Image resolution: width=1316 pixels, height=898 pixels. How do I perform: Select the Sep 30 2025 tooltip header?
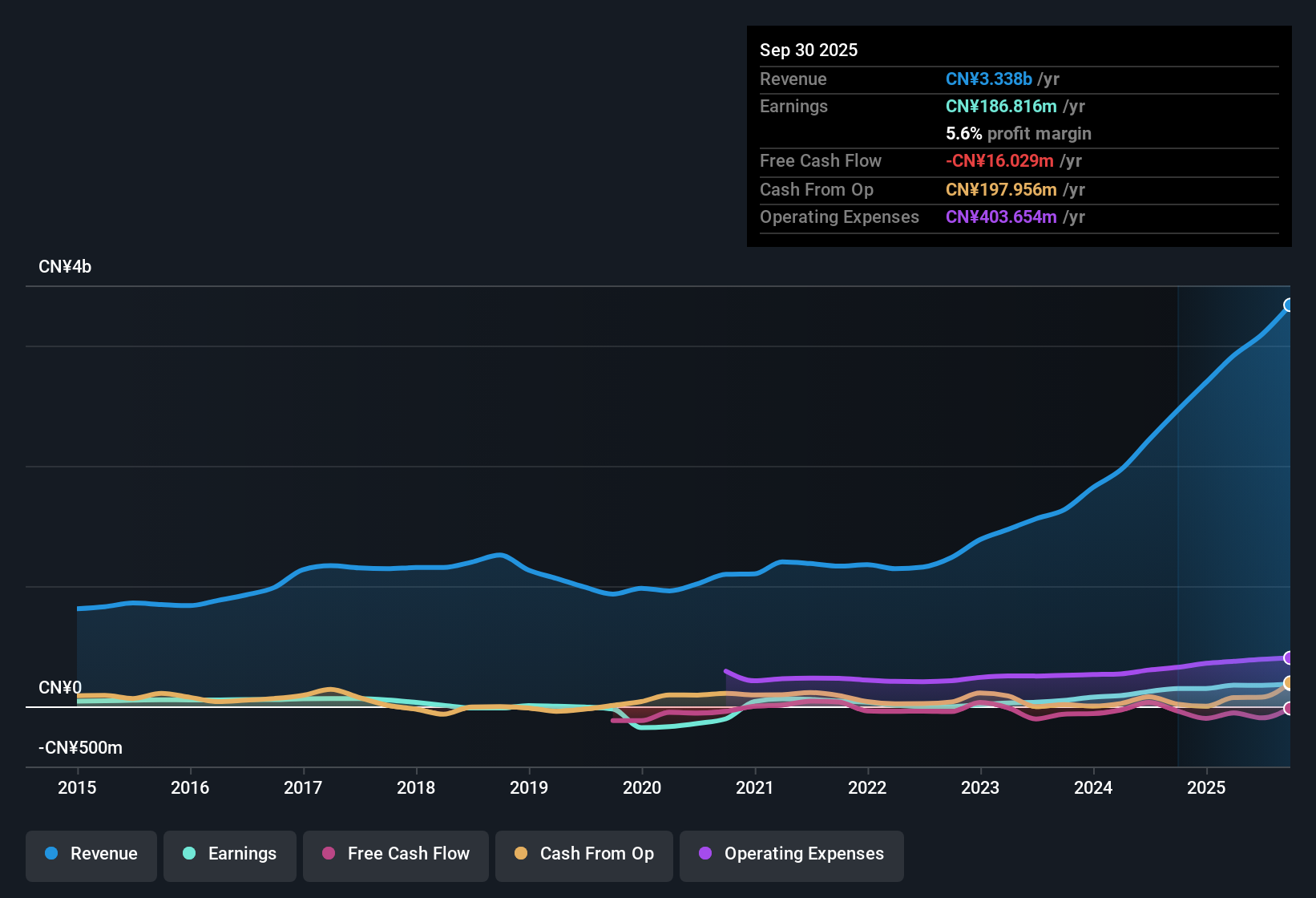(x=809, y=50)
